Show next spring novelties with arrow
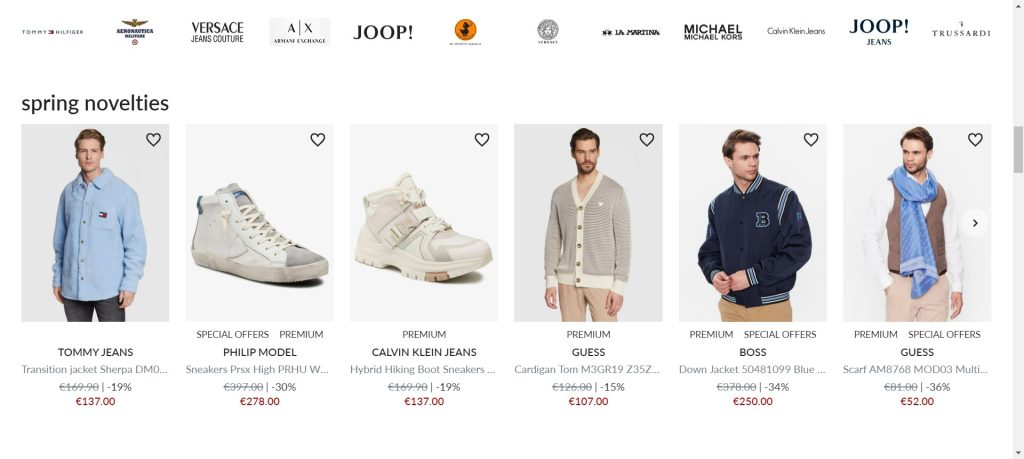The width and height of the screenshot is (1024, 459). coord(975,223)
